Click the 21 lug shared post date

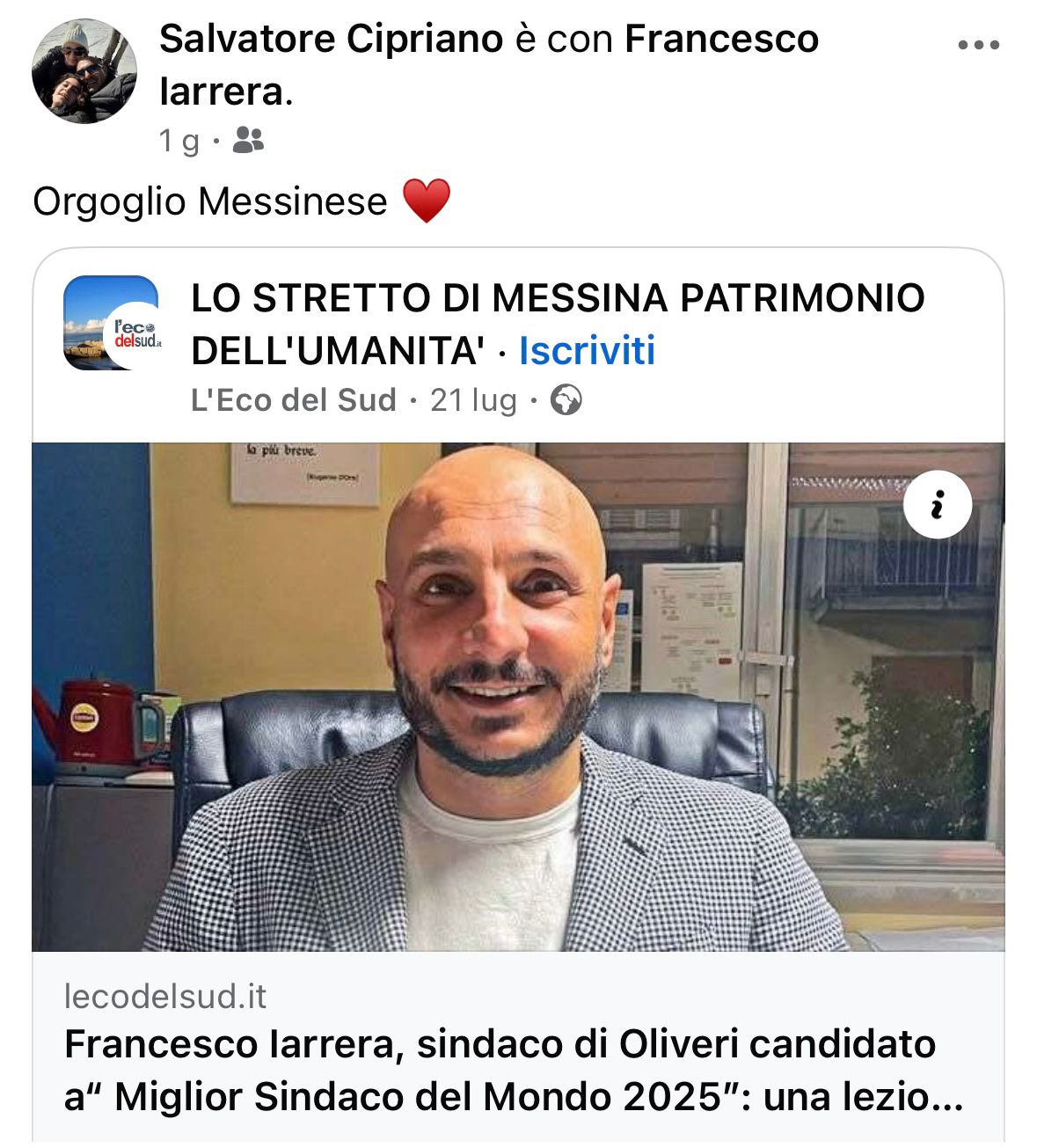pyautogui.click(x=473, y=401)
